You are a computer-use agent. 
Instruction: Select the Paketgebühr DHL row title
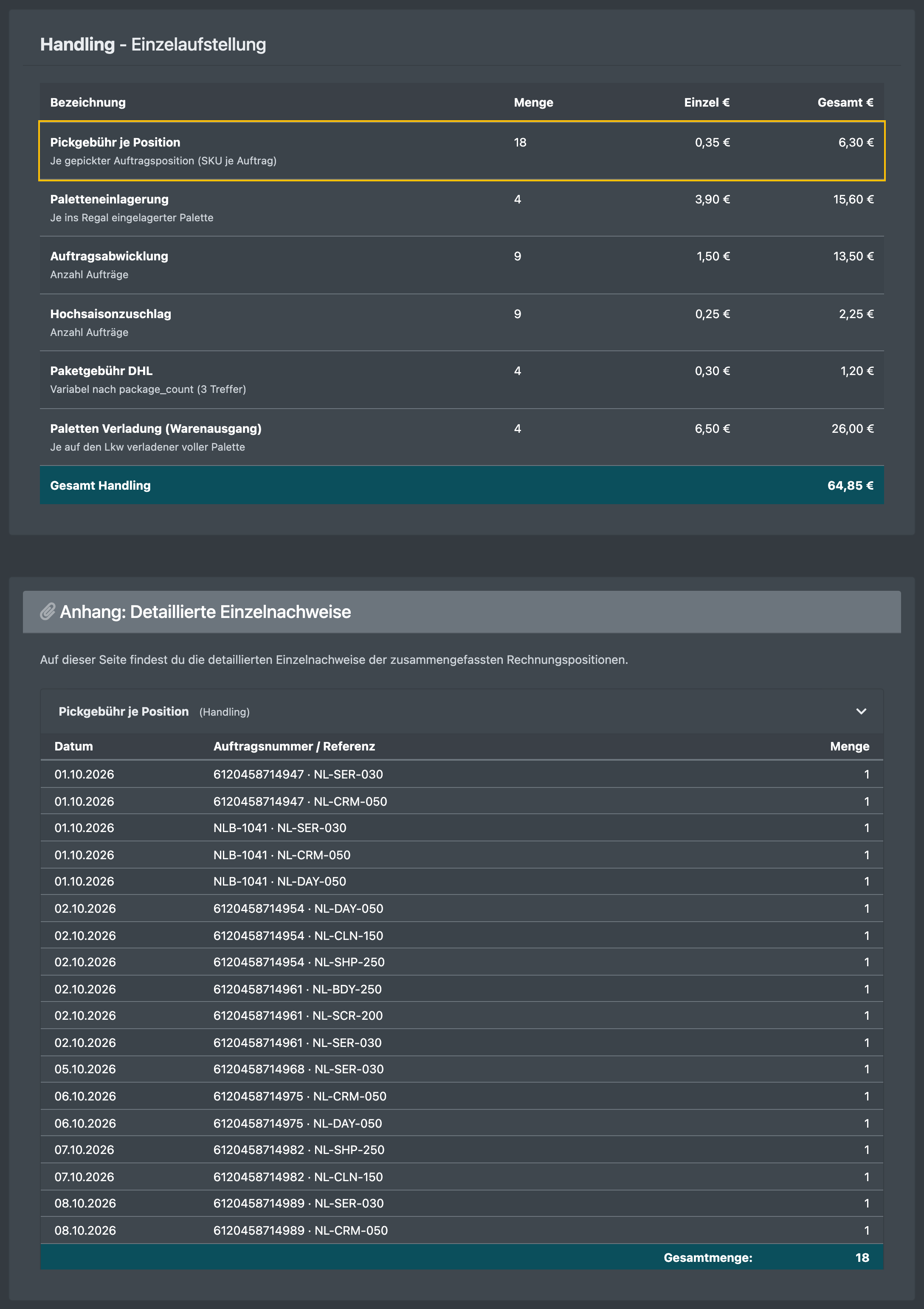pyautogui.click(x=101, y=371)
